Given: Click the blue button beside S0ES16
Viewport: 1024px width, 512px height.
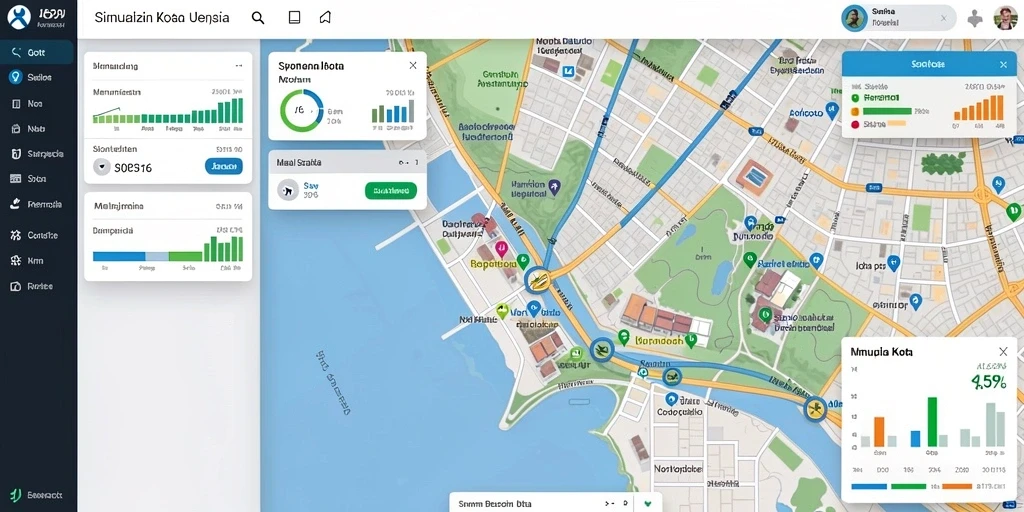Looking at the screenshot, I should click(x=224, y=167).
